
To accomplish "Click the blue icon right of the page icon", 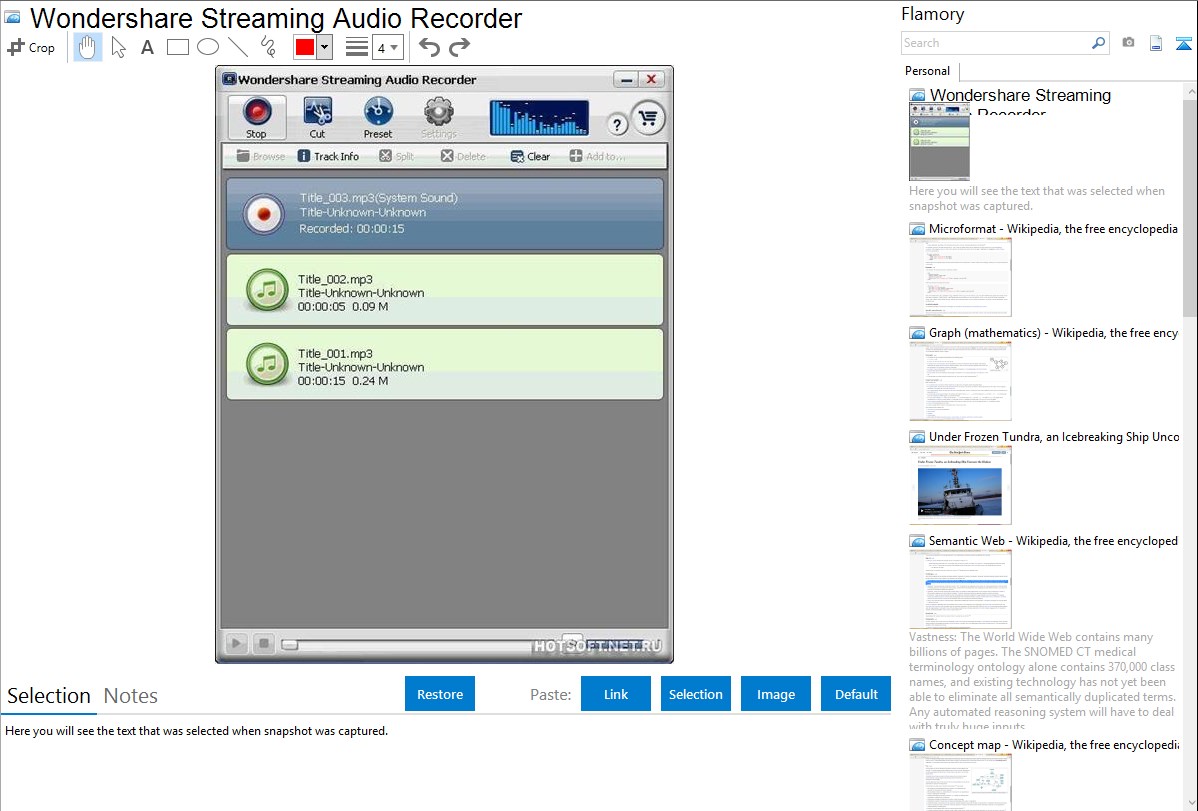I will (x=1183, y=43).
